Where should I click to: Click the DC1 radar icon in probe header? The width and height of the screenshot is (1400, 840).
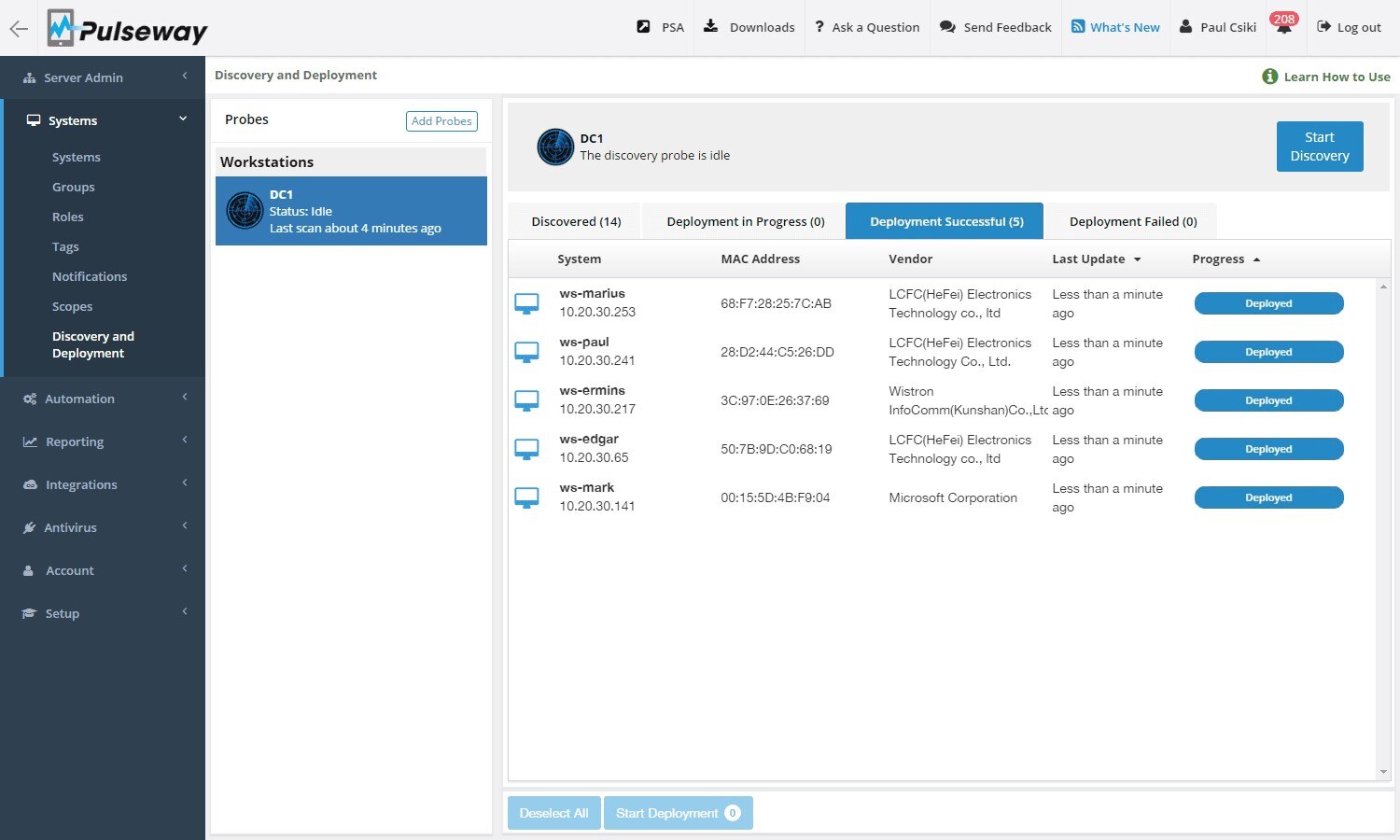point(555,147)
